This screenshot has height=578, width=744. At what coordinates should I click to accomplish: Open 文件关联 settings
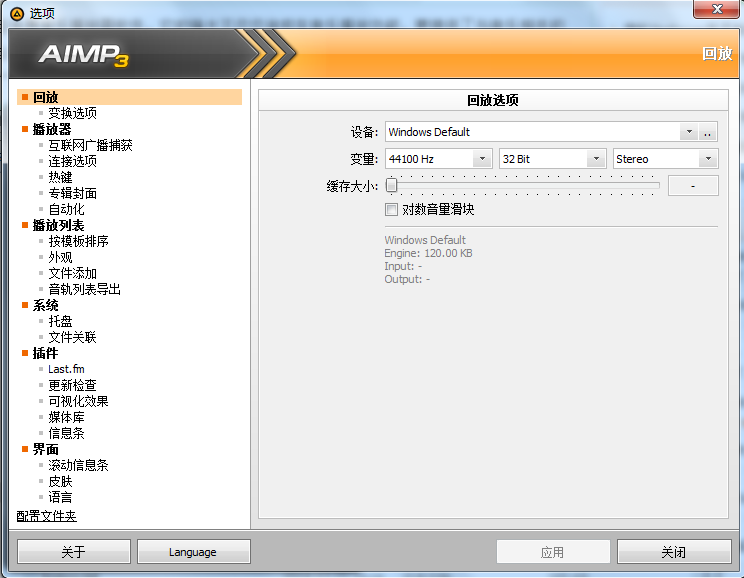click(x=73, y=337)
